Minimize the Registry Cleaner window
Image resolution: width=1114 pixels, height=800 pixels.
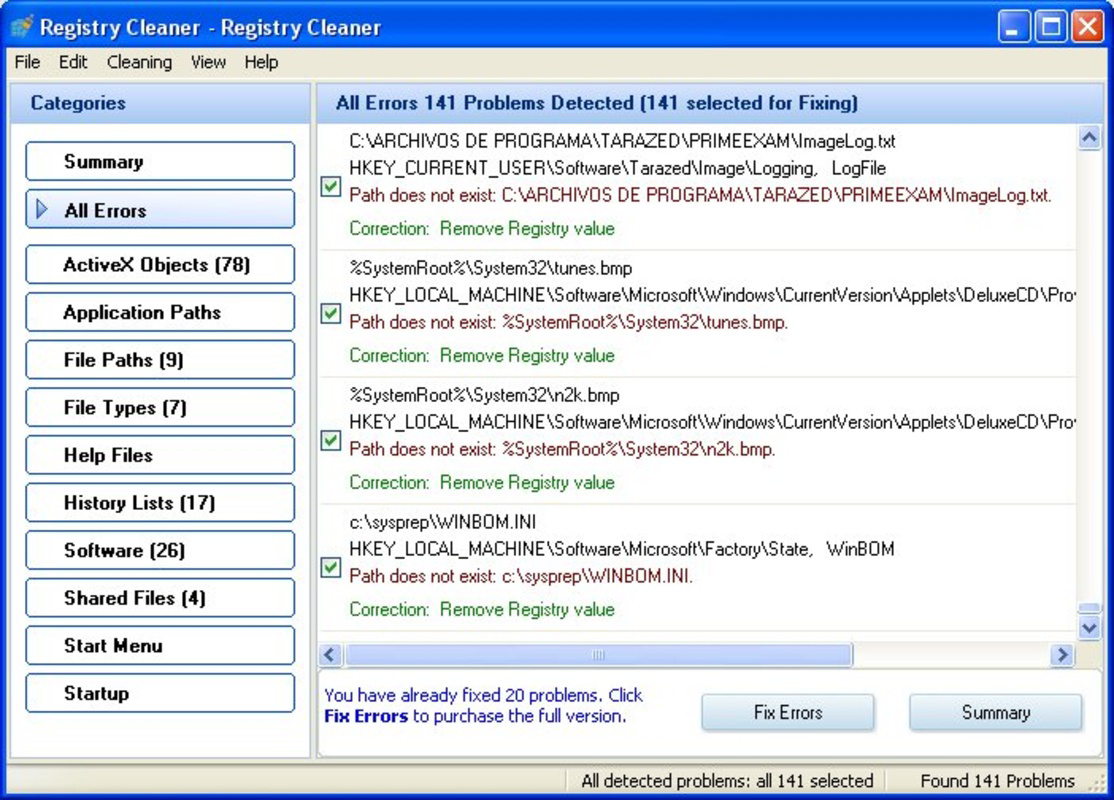[x=1013, y=27]
